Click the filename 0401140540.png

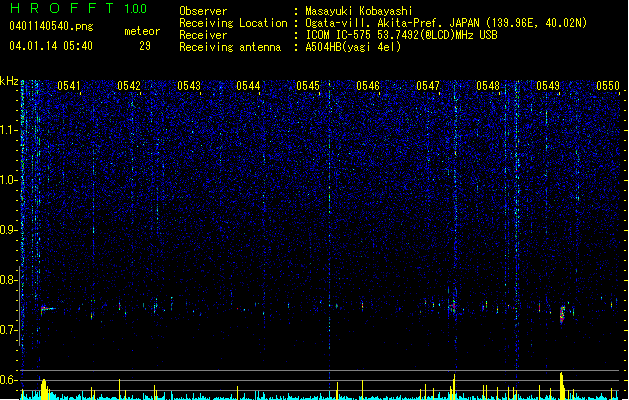(51, 26)
